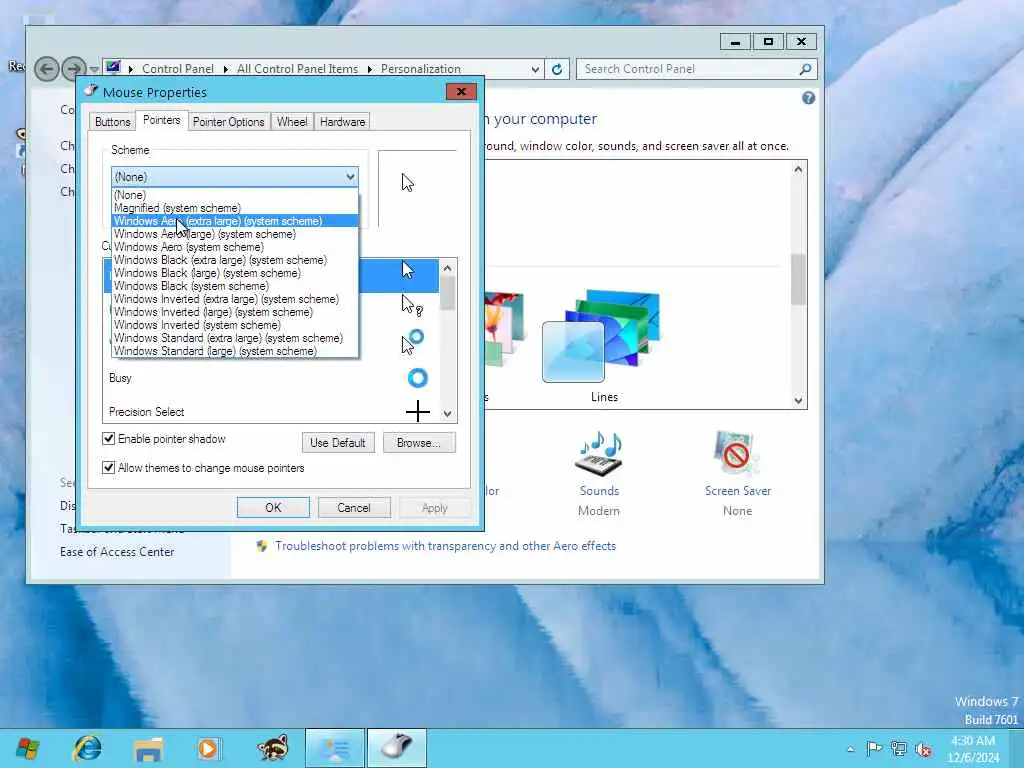1024x768 pixels.
Task: Choose Windows Inverted (extra large) scheme
Action: coord(235,299)
